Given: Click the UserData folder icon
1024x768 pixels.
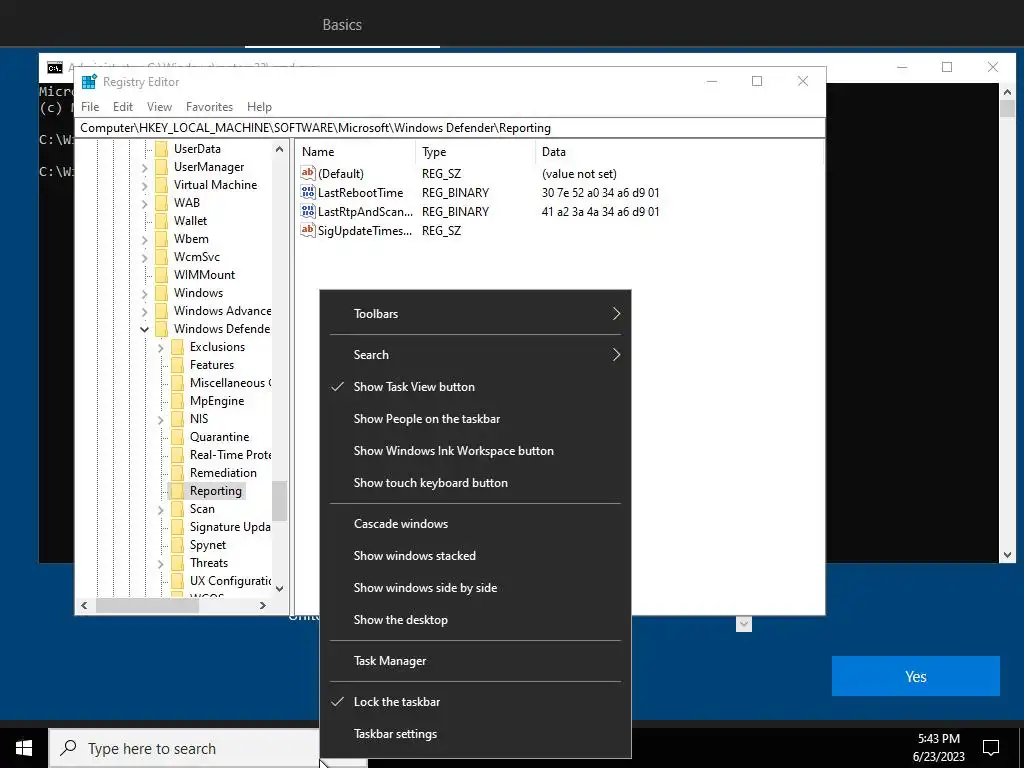Looking at the screenshot, I should pyautogui.click(x=161, y=149).
